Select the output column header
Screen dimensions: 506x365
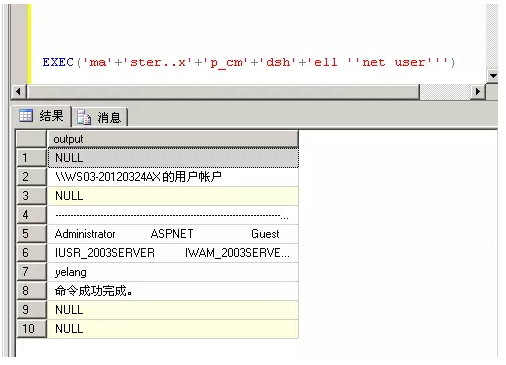coord(173,139)
